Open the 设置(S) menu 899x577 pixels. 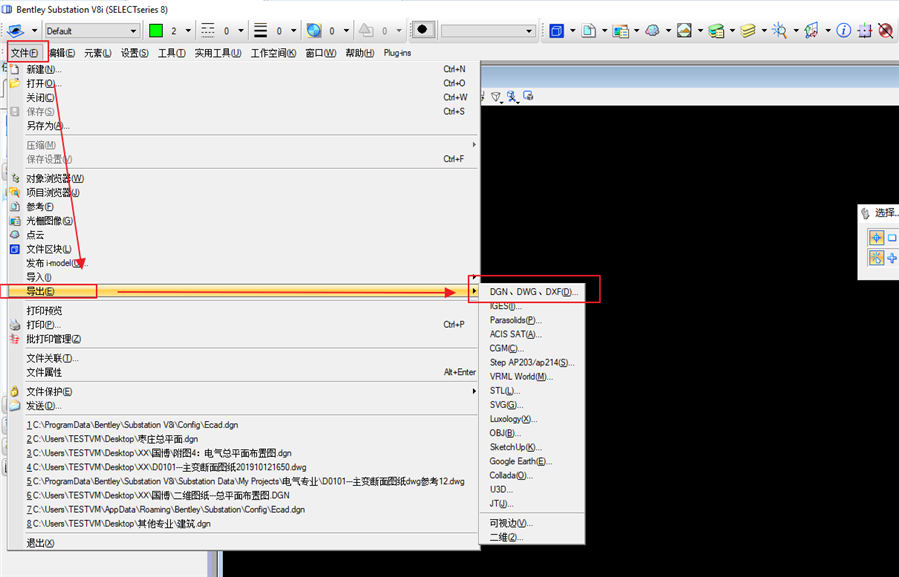tap(135, 53)
